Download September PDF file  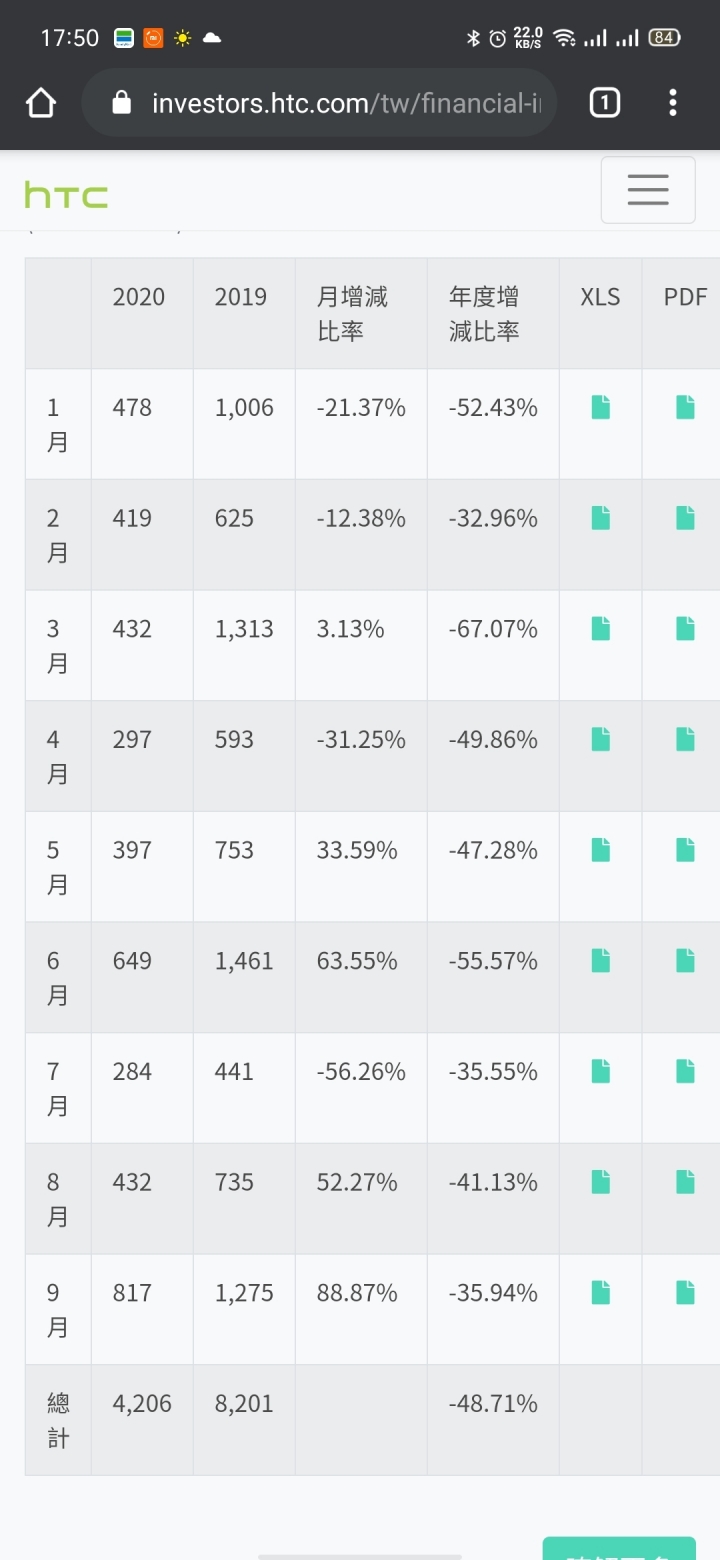pyautogui.click(x=685, y=1292)
